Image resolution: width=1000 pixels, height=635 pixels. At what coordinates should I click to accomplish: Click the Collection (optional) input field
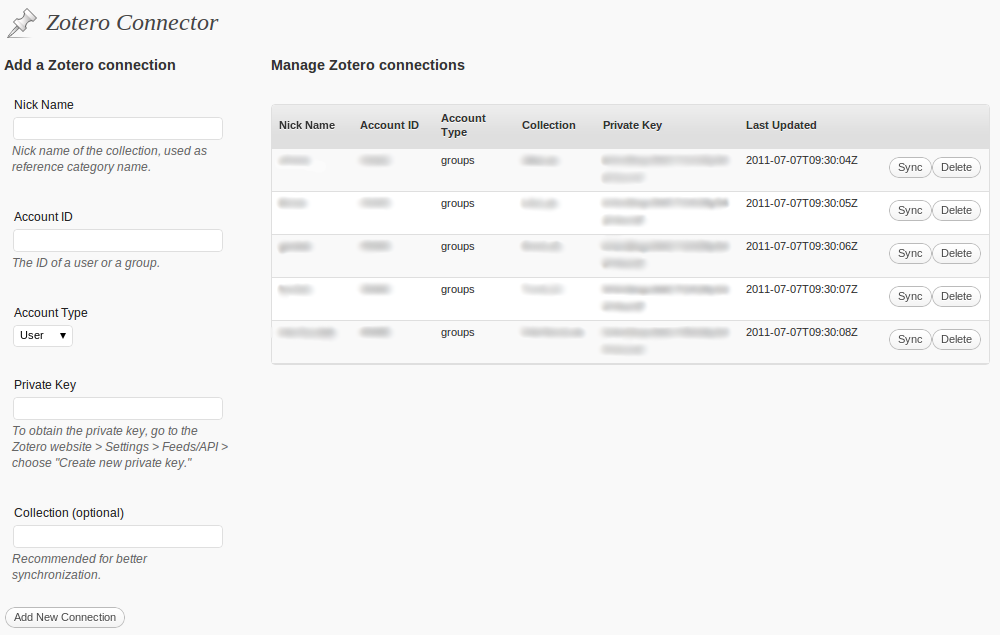pyautogui.click(x=118, y=537)
